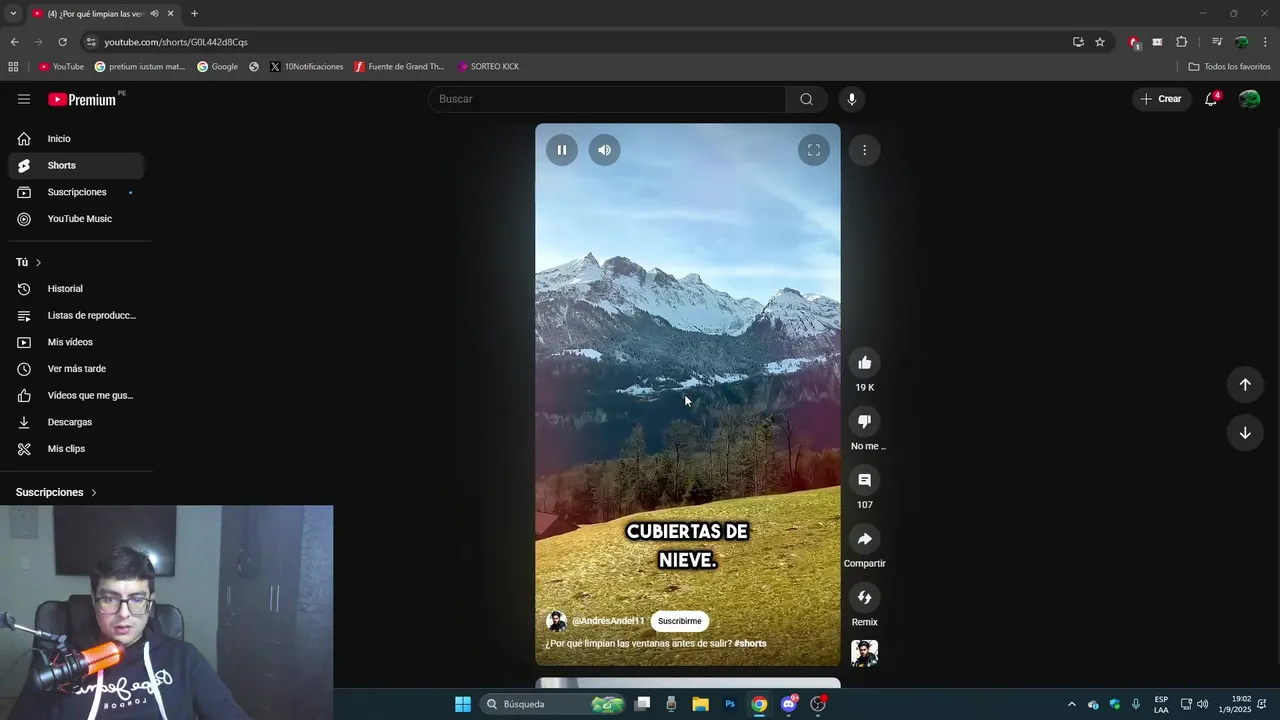This screenshot has height=720, width=1280.
Task: View site information icon in the address bar
Action: click(x=91, y=42)
